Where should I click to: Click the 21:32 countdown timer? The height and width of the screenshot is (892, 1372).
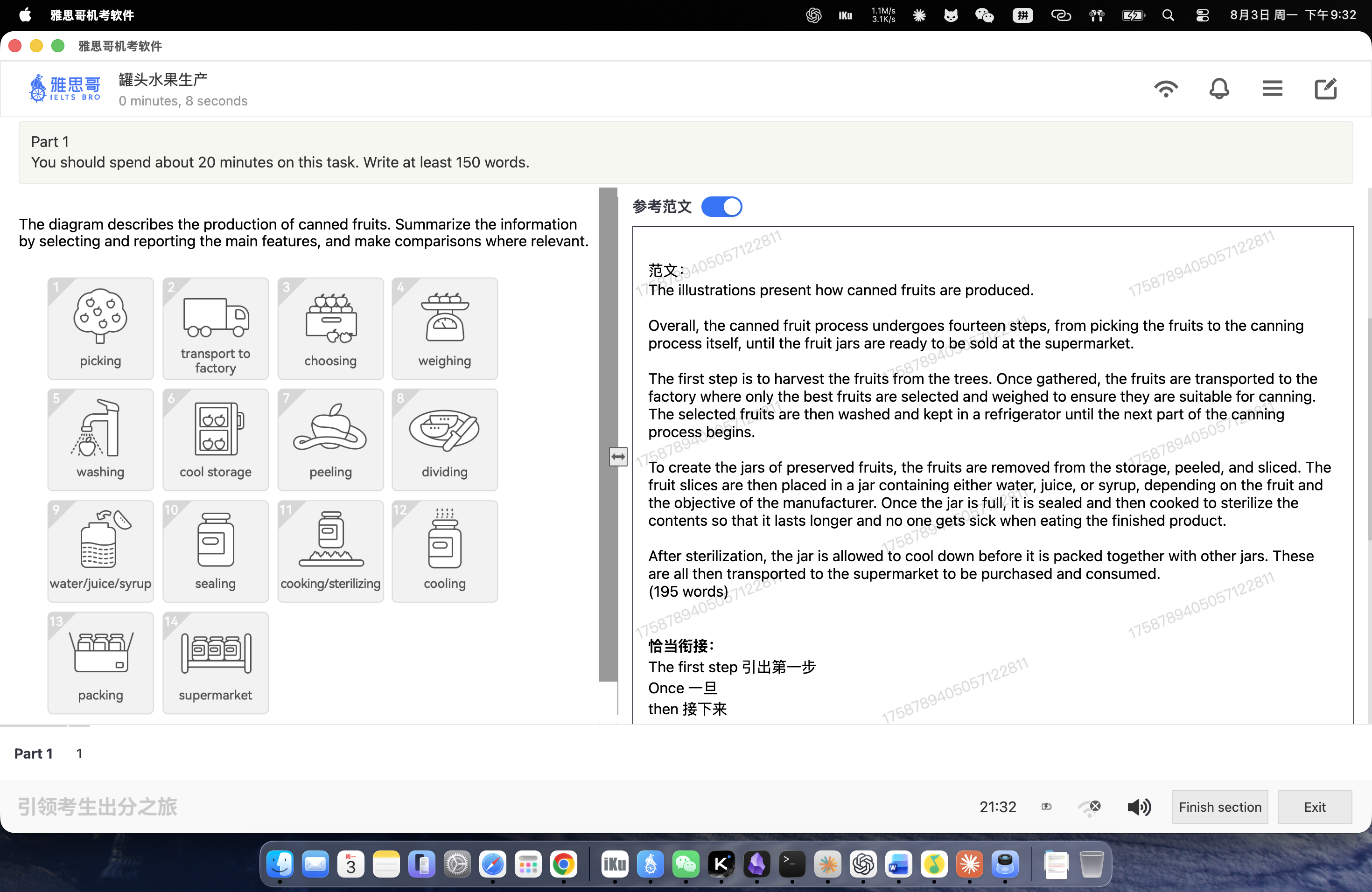997,807
